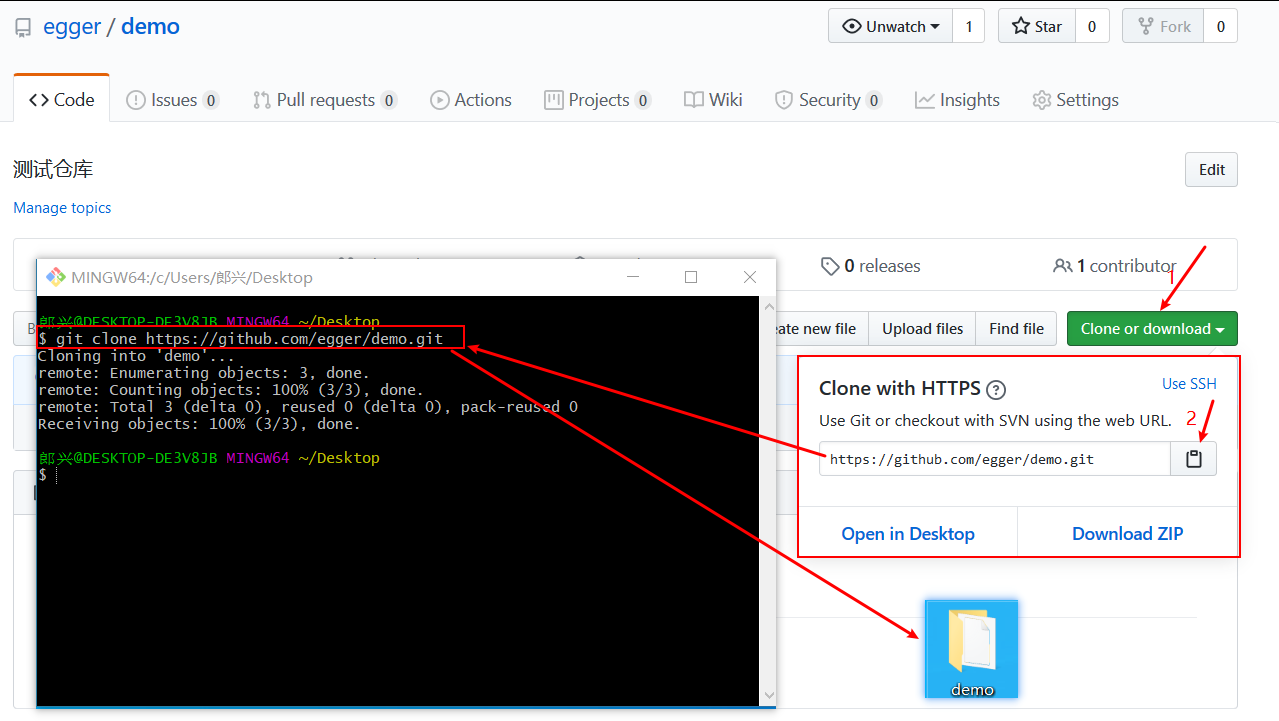Viewport: 1279px width, 721px height.
Task: Click the MINGW64 terminal title text
Action: click(x=192, y=278)
